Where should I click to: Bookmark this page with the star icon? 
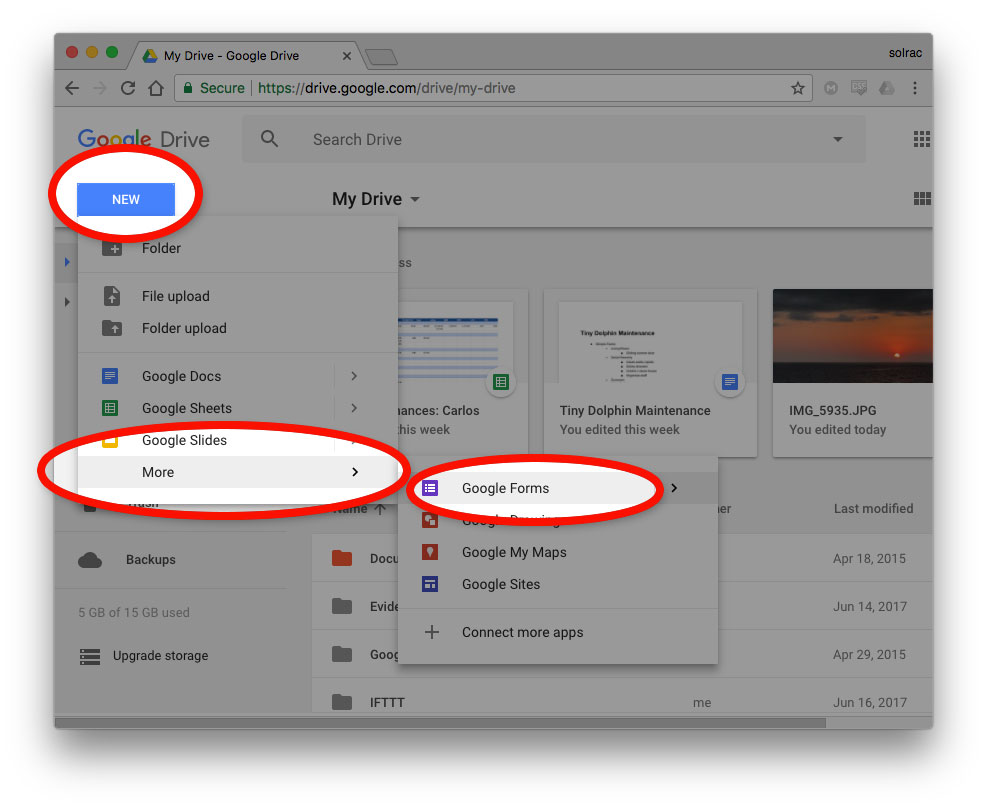click(798, 88)
